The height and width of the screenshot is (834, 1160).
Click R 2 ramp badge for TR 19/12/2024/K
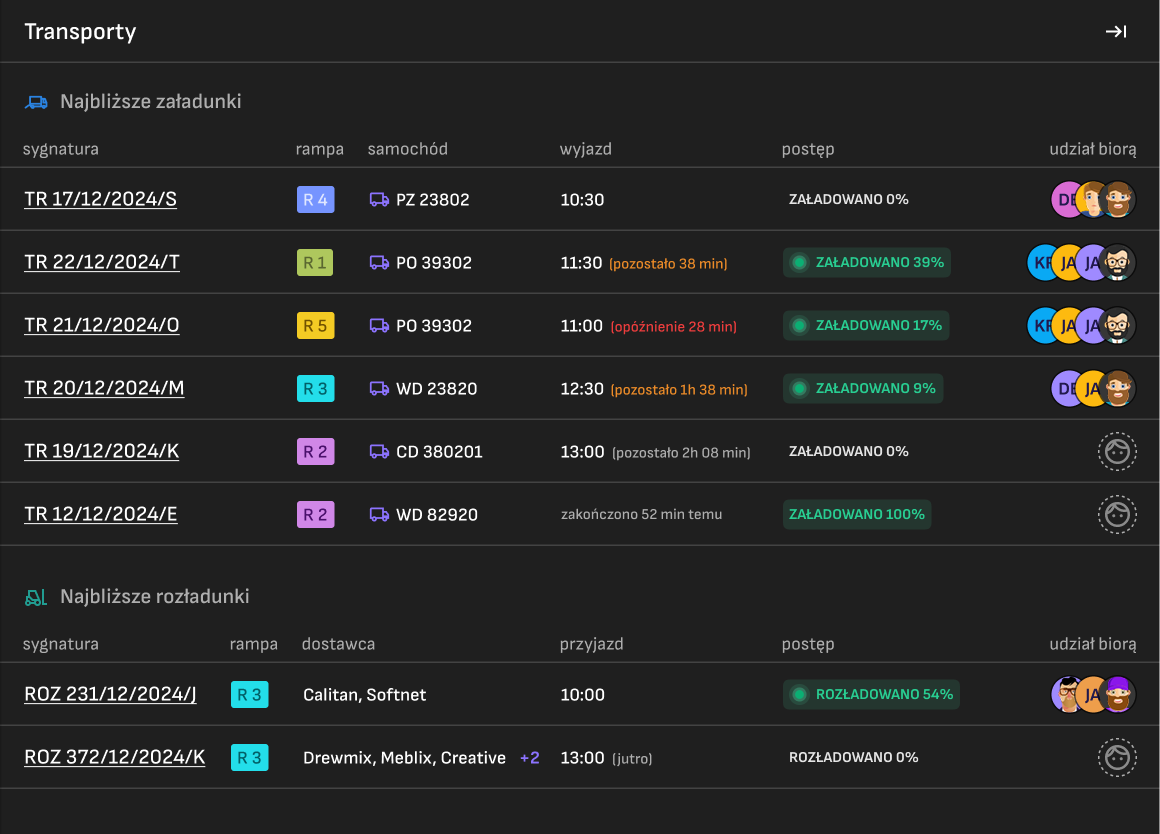(x=316, y=451)
